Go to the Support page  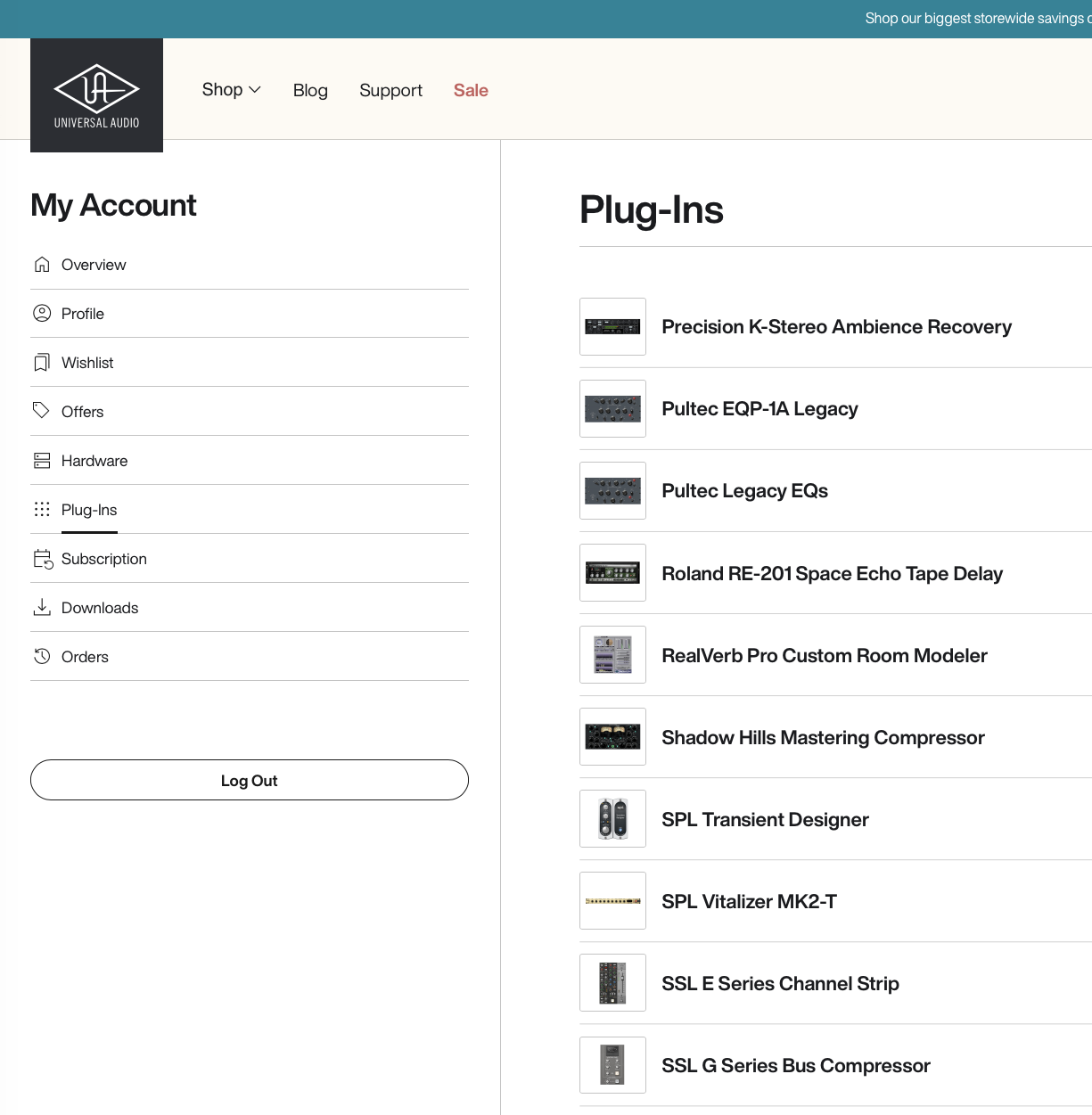390,91
